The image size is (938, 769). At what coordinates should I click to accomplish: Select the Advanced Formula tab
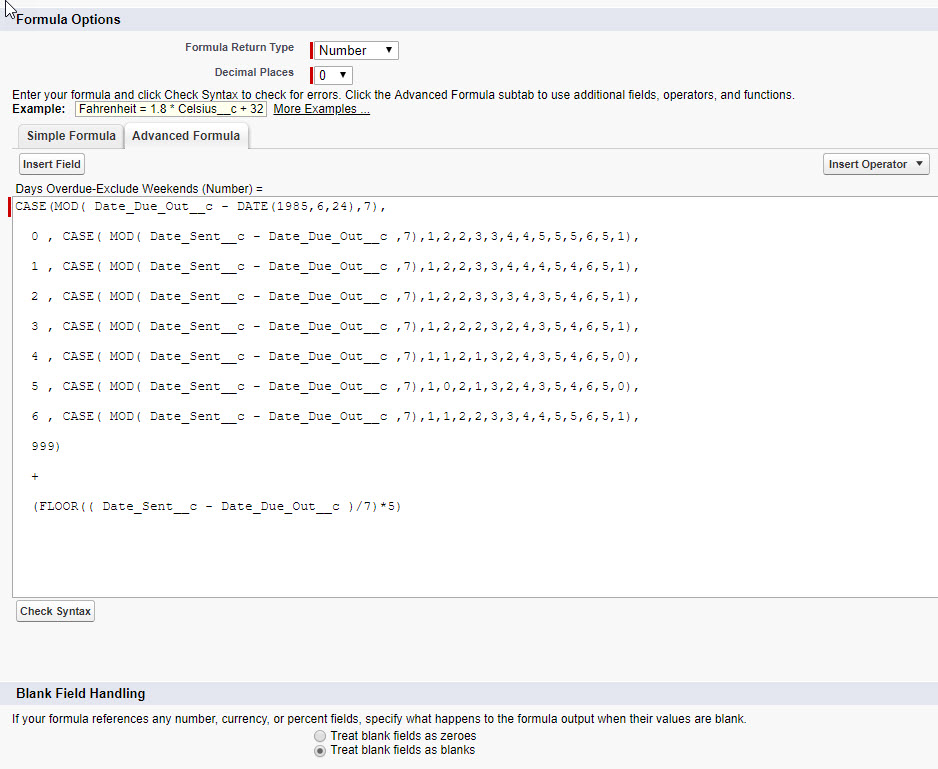[186, 136]
